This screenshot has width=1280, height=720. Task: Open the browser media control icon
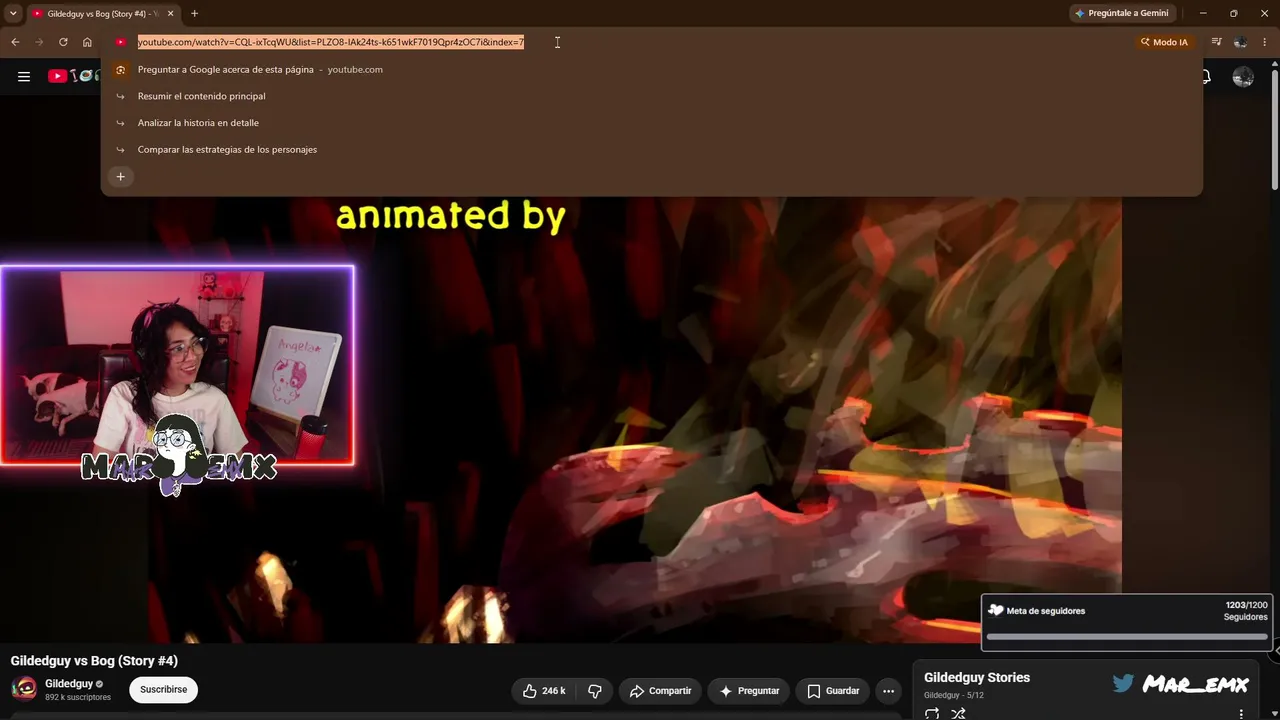(x=1216, y=42)
